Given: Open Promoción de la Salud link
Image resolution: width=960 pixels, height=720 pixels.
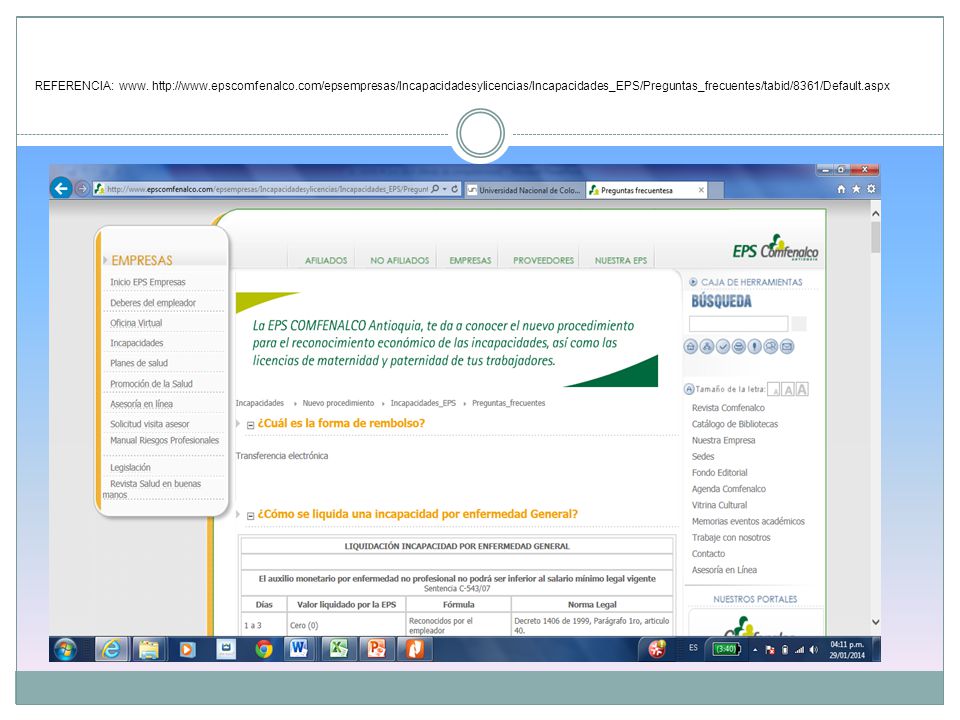Looking at the screenshot, I should [151, 384].
